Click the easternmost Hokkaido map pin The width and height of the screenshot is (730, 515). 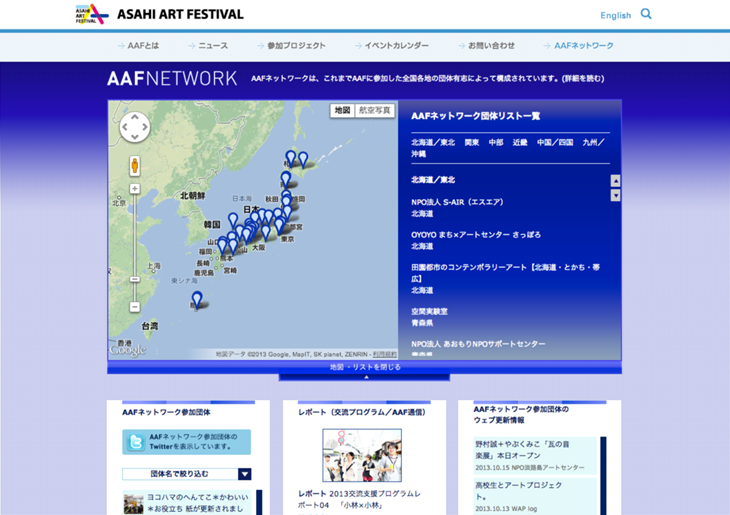[x=303, y=159]
